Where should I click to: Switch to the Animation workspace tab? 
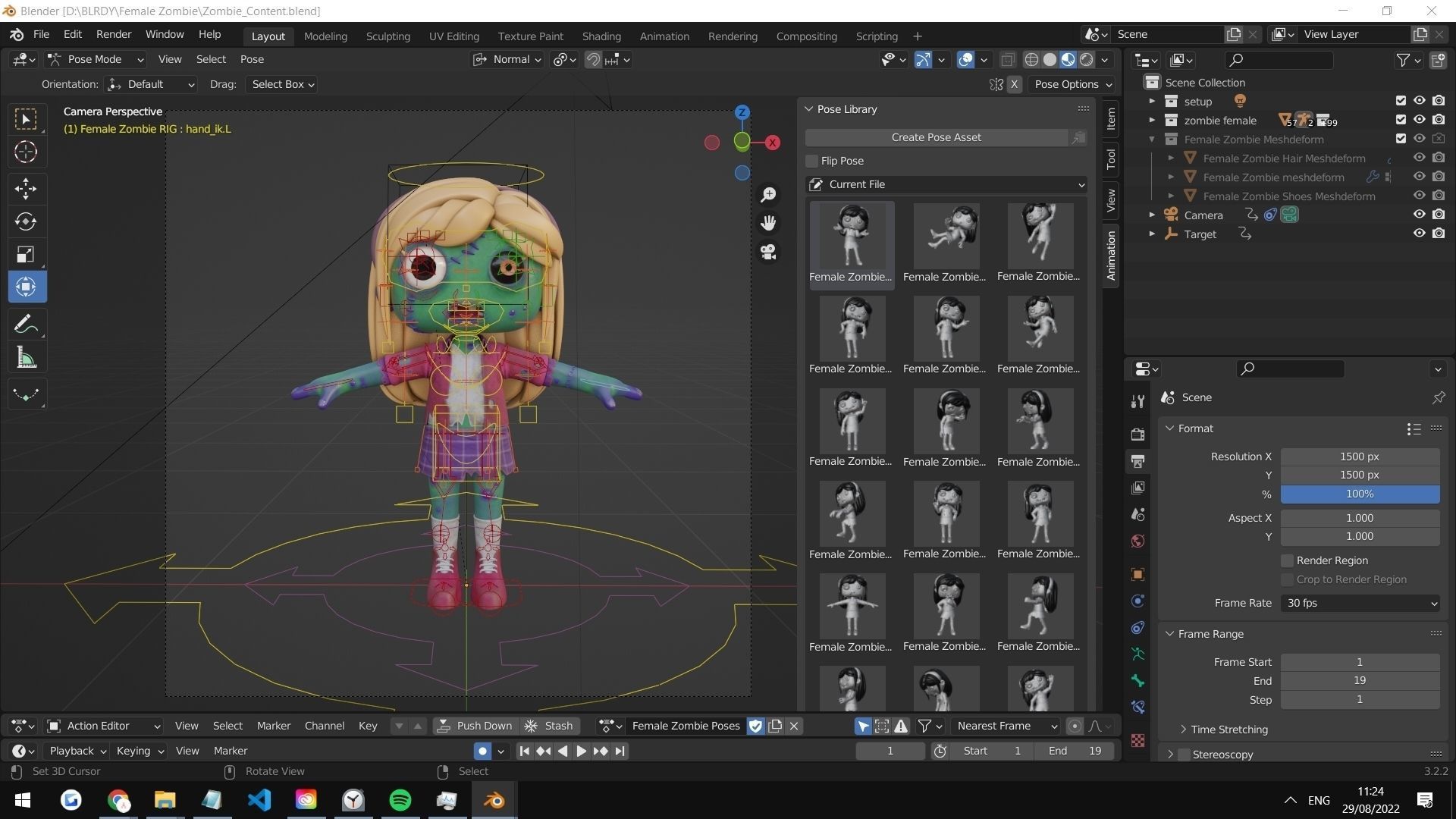click(664, 36)
